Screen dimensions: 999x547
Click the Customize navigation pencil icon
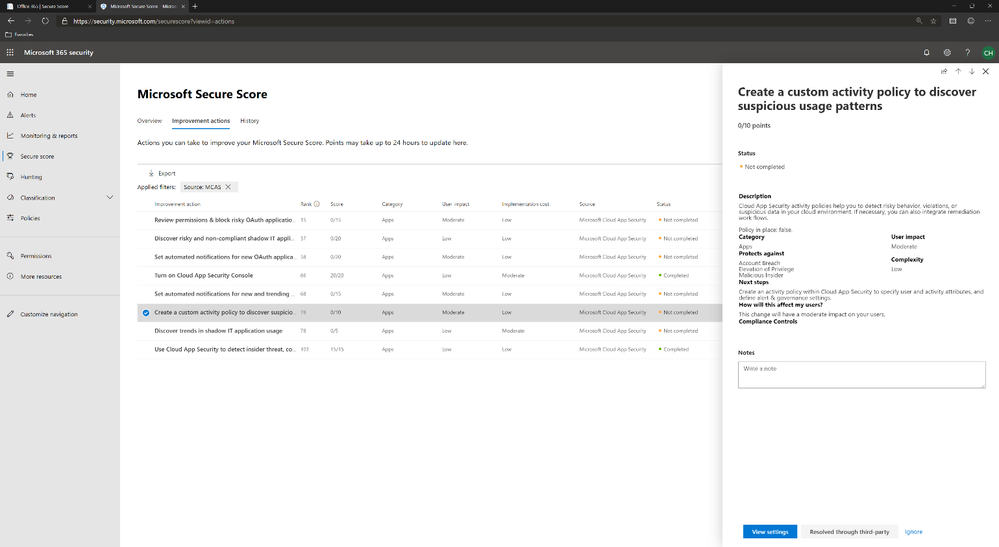click(x=10, y=314)
